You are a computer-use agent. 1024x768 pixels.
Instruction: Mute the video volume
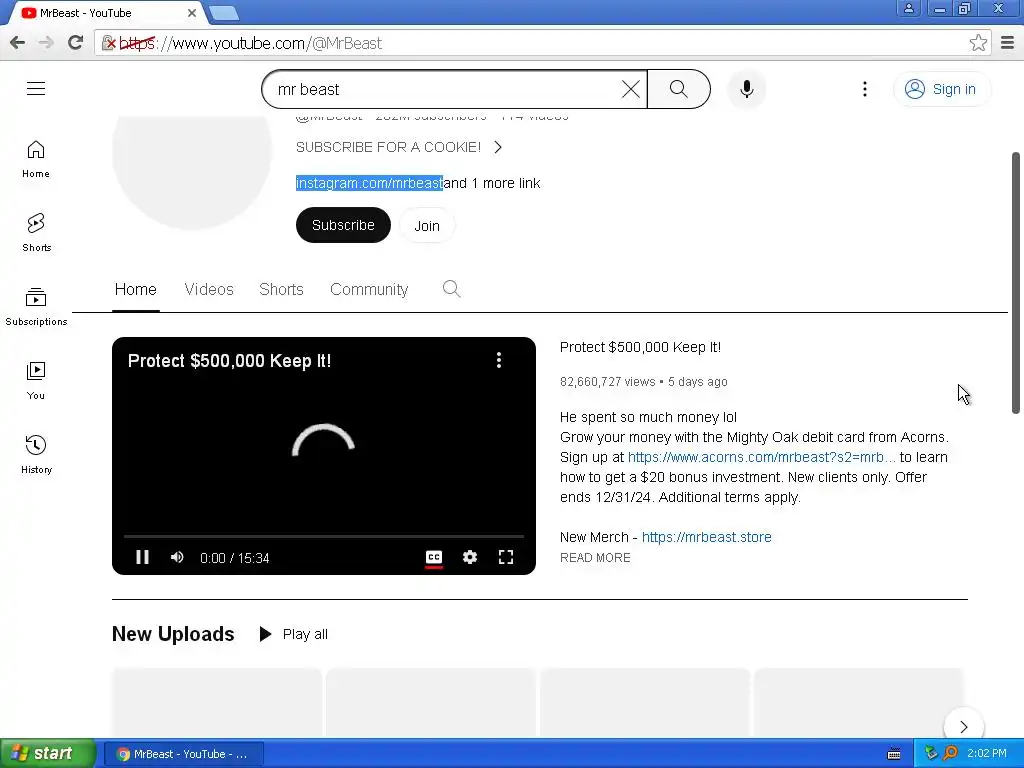[177, 557]
